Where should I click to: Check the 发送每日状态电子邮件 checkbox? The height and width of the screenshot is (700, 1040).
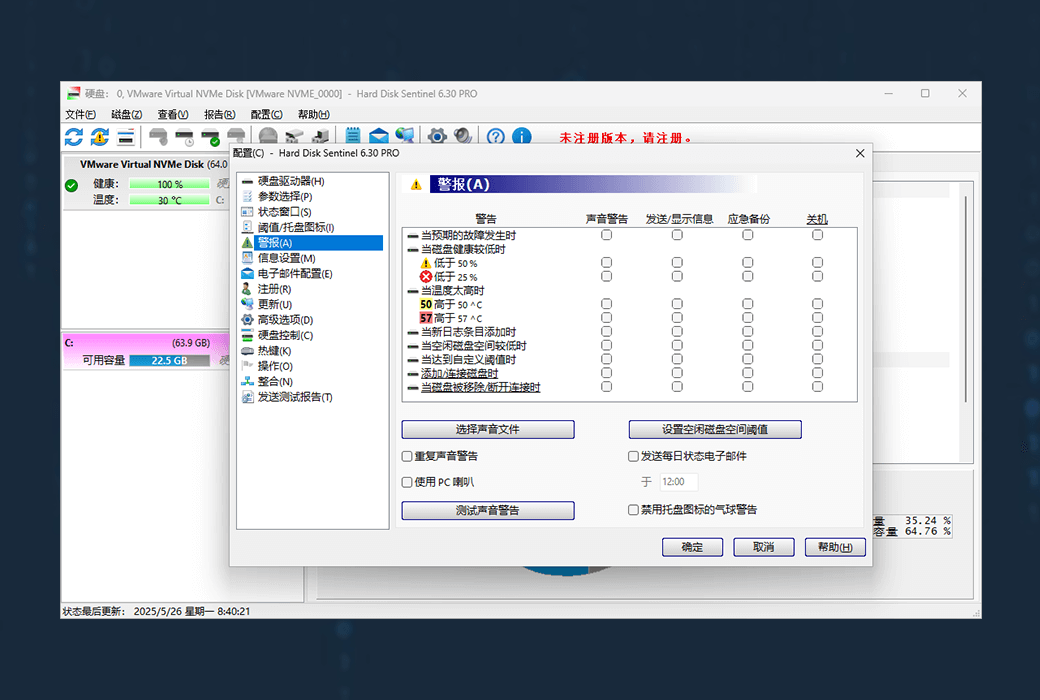633,456
